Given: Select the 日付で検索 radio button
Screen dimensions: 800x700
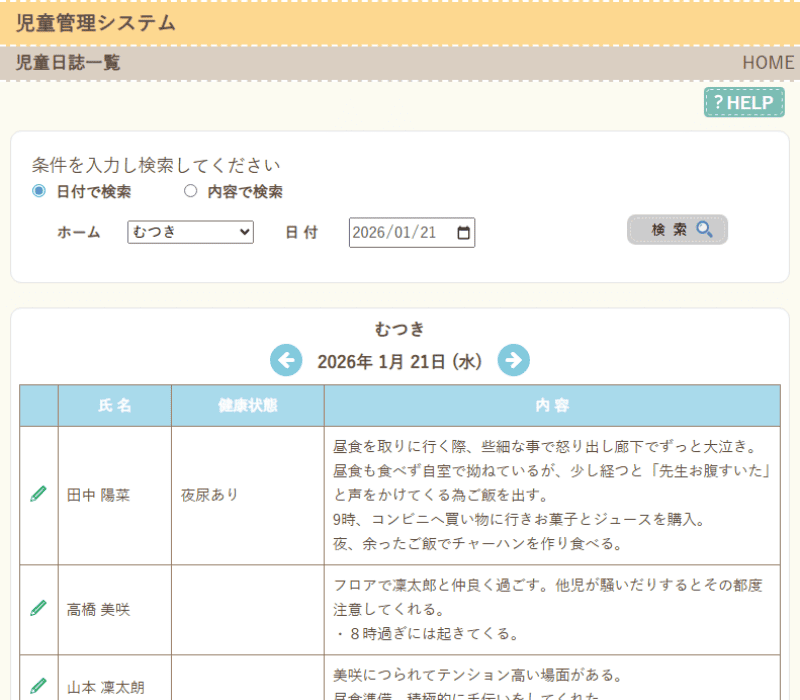Looking at the screenshot, I should [39, 191].
